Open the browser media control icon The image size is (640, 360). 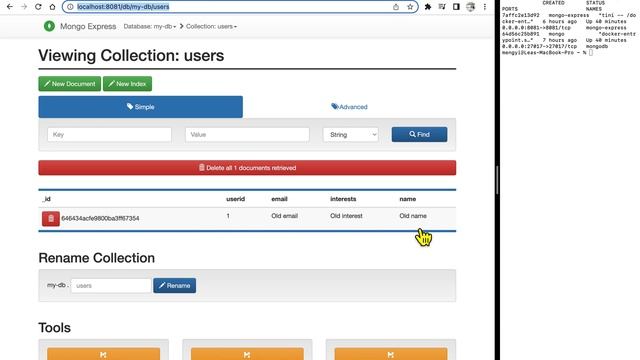coord(442,7)
